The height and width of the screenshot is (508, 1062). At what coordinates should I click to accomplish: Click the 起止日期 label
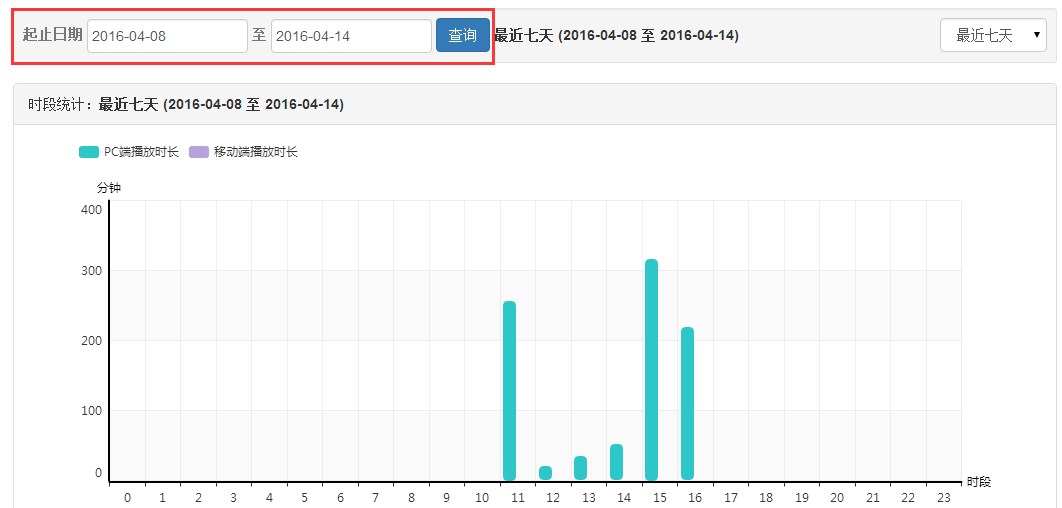[x=52, y=35]
